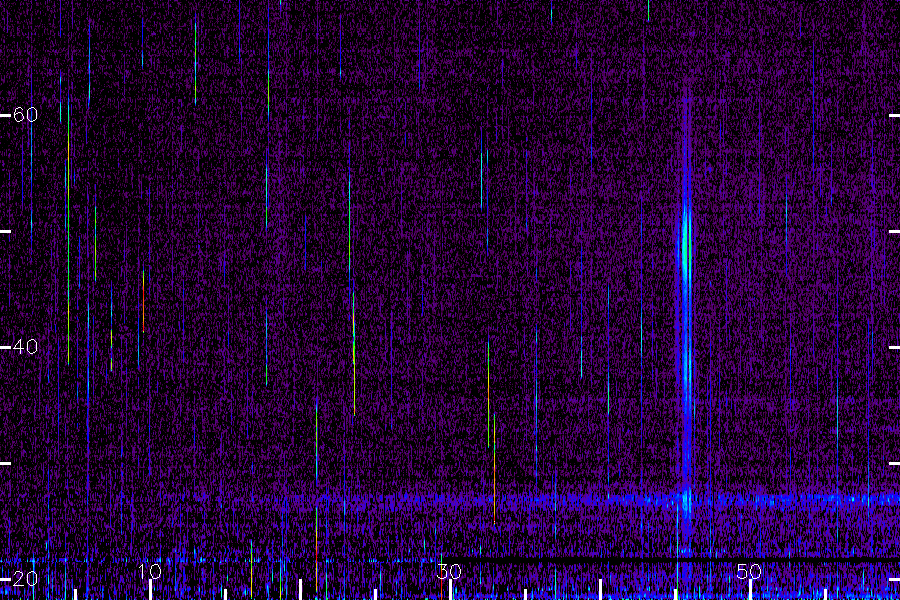Click the "10" horizontal axis label
900x600 pixels.
click(149, 571)
